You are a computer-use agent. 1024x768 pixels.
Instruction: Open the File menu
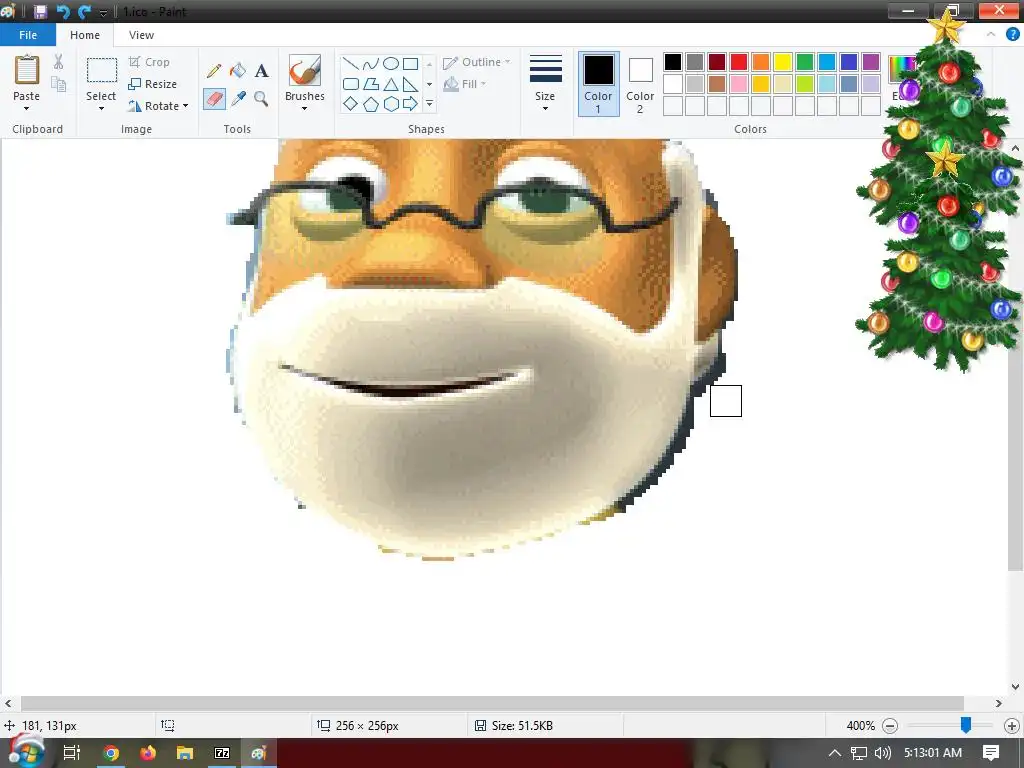(x=28, y=35)
